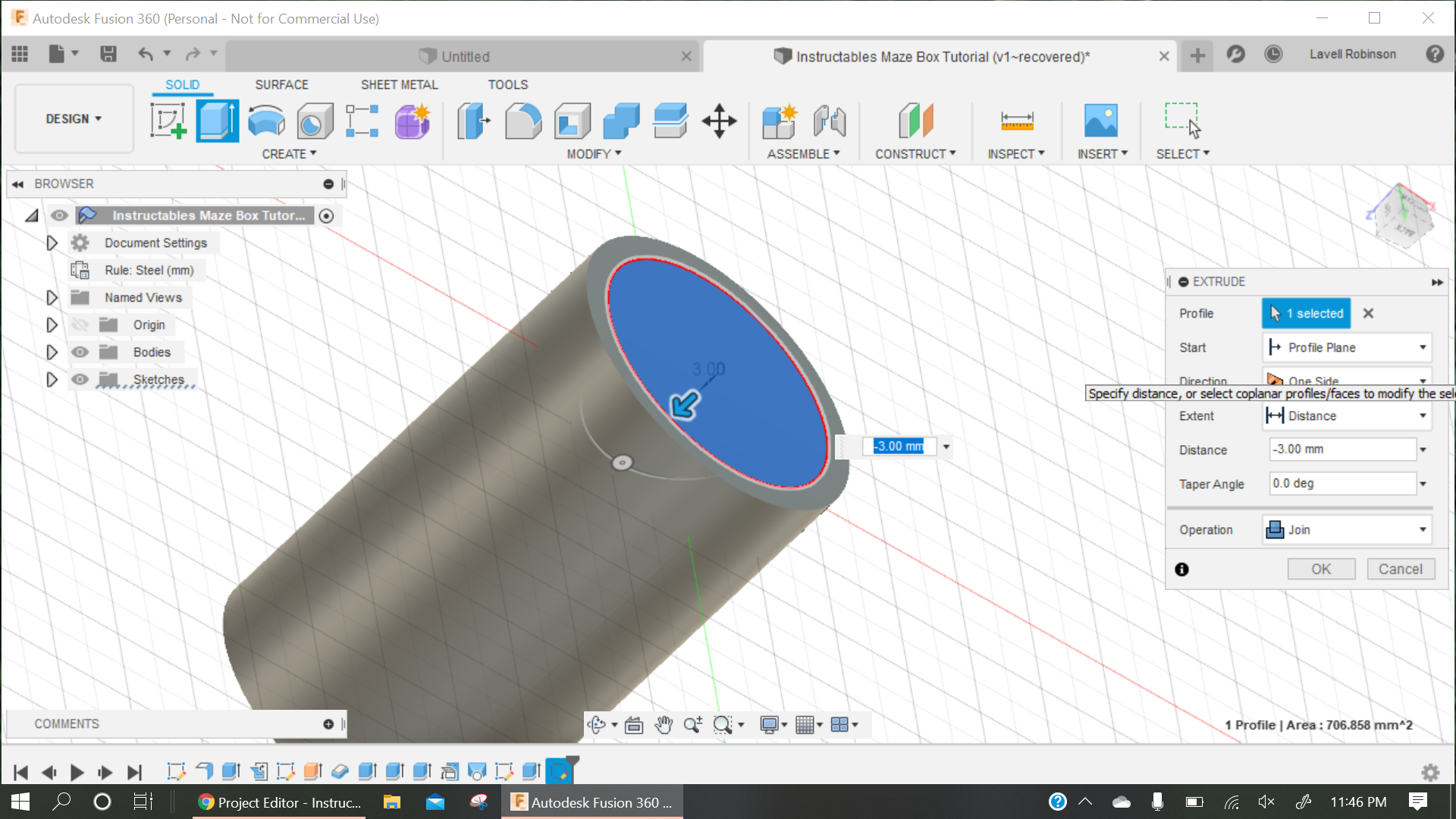
Task: Toggle visibility of Sketches folder
Action: click(80, 379)
